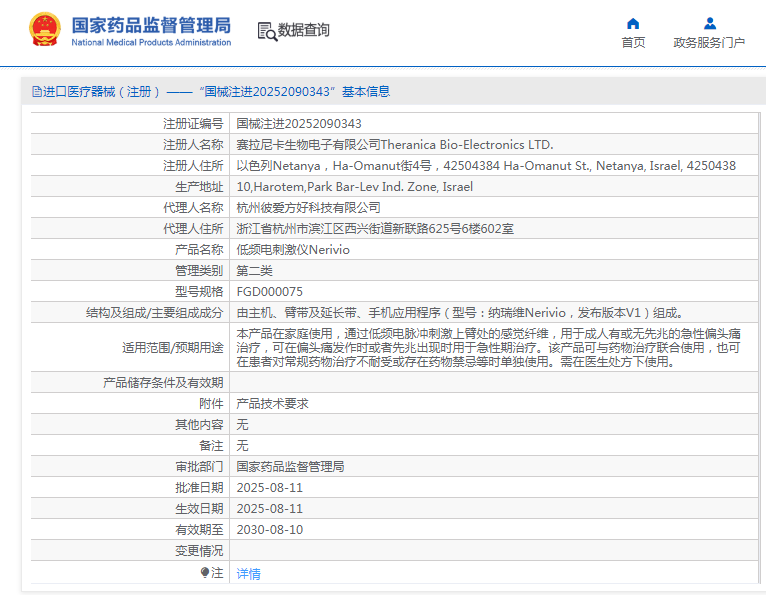The width and height of the screenshot is (766, 595).
Task: Go to 政务服务门户 in the header
Action: pyautogui.click(x=709, y=42)
